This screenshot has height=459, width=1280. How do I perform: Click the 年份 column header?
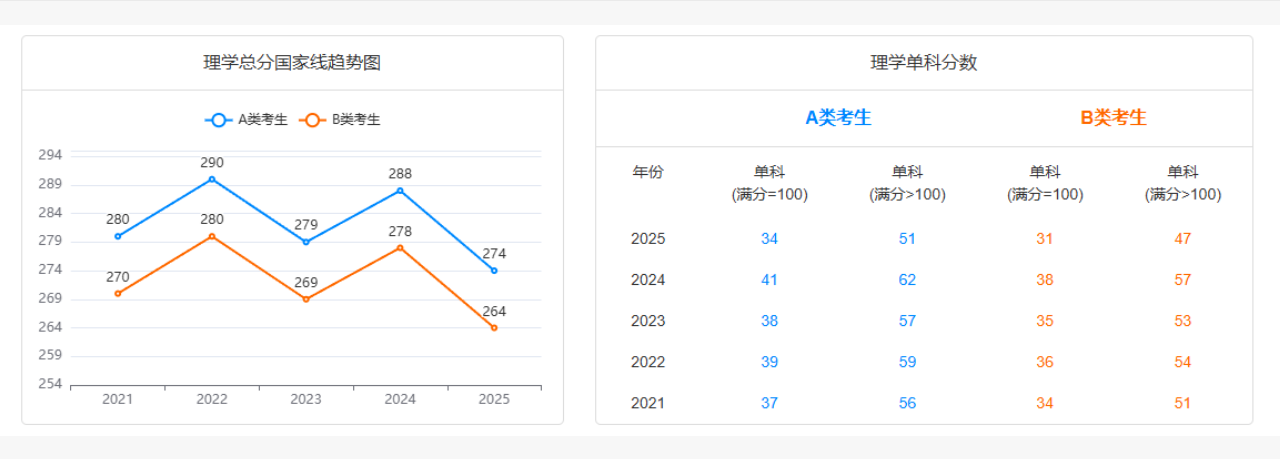(647, 172)
